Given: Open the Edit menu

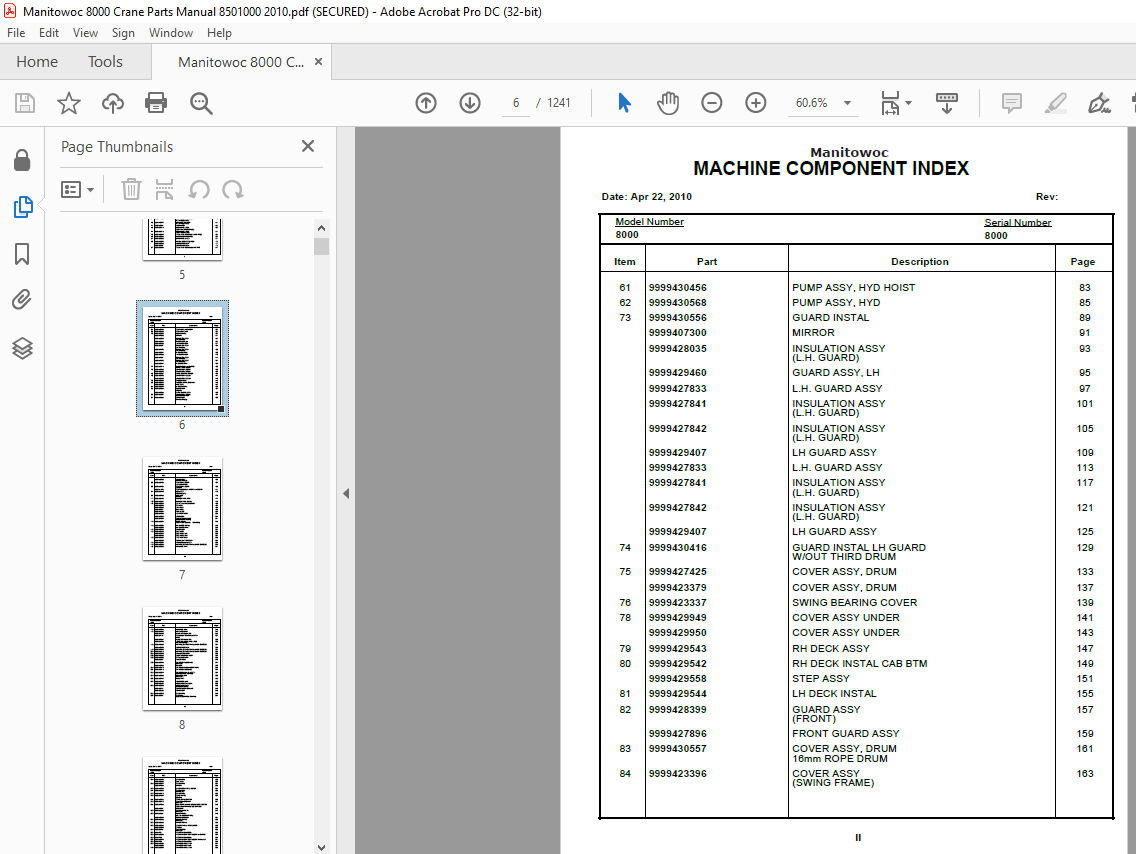Looking at the screenshot, I should pos(49,33).
